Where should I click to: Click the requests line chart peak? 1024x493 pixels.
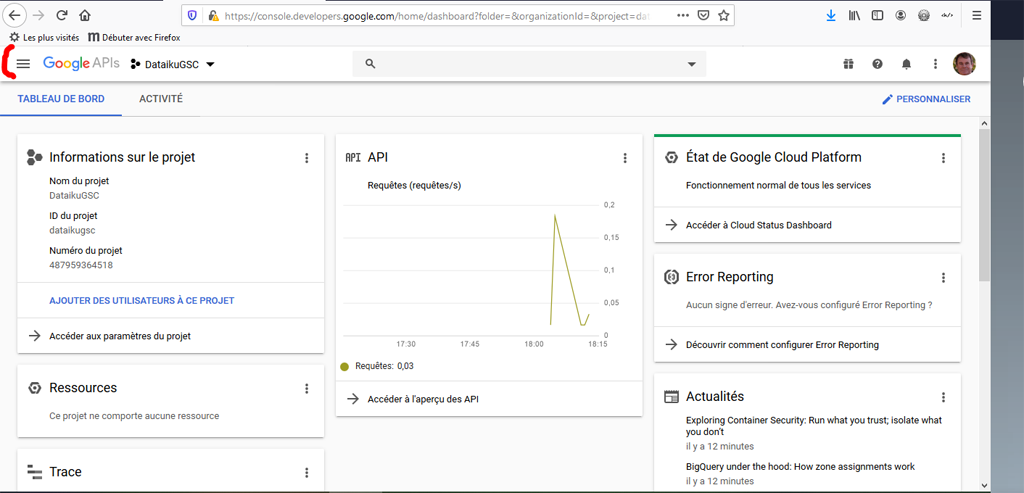pos(555,215)
